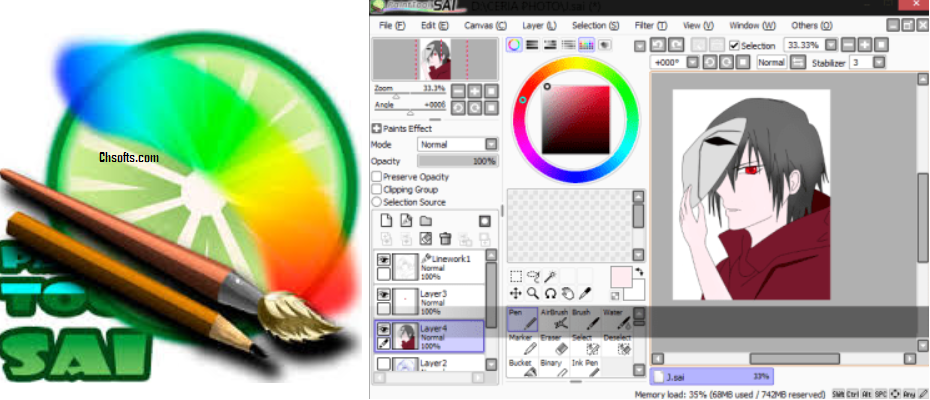
Task: Select the AirBrush tool
Action: (554, 319)
